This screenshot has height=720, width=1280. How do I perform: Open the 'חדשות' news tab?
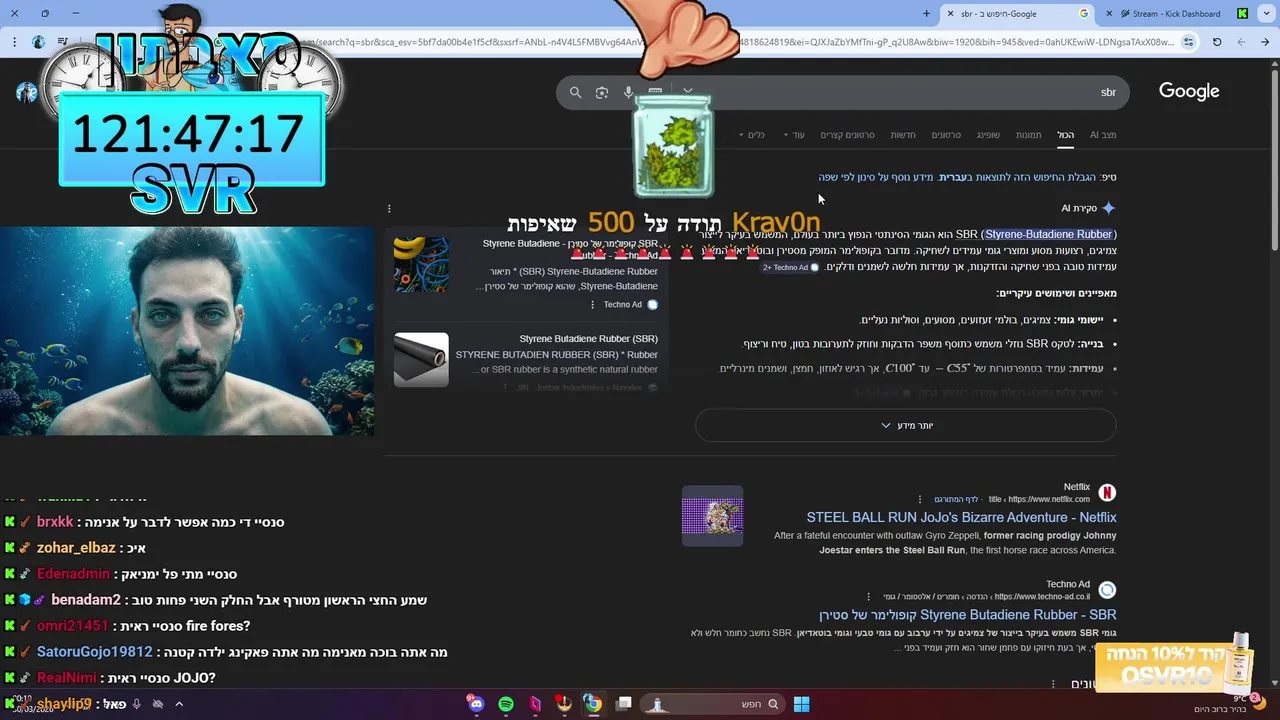click(903, 135)
